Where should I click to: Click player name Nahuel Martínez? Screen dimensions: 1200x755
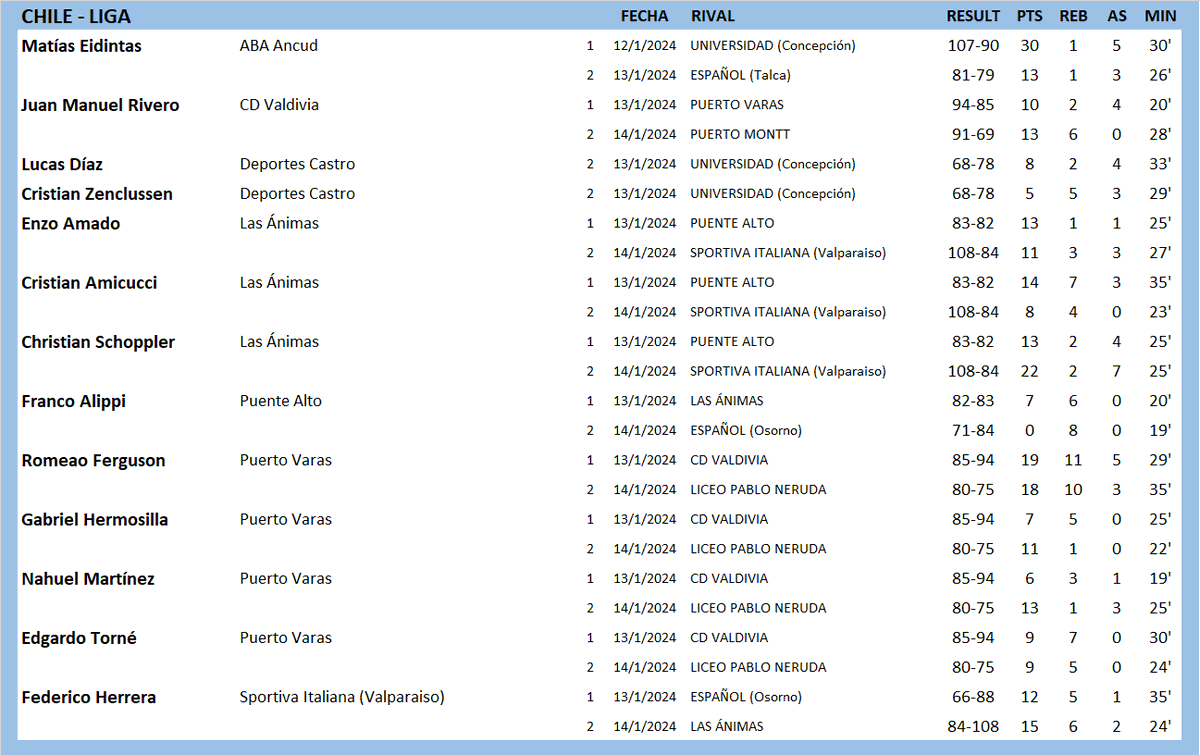tap(88, 579)
